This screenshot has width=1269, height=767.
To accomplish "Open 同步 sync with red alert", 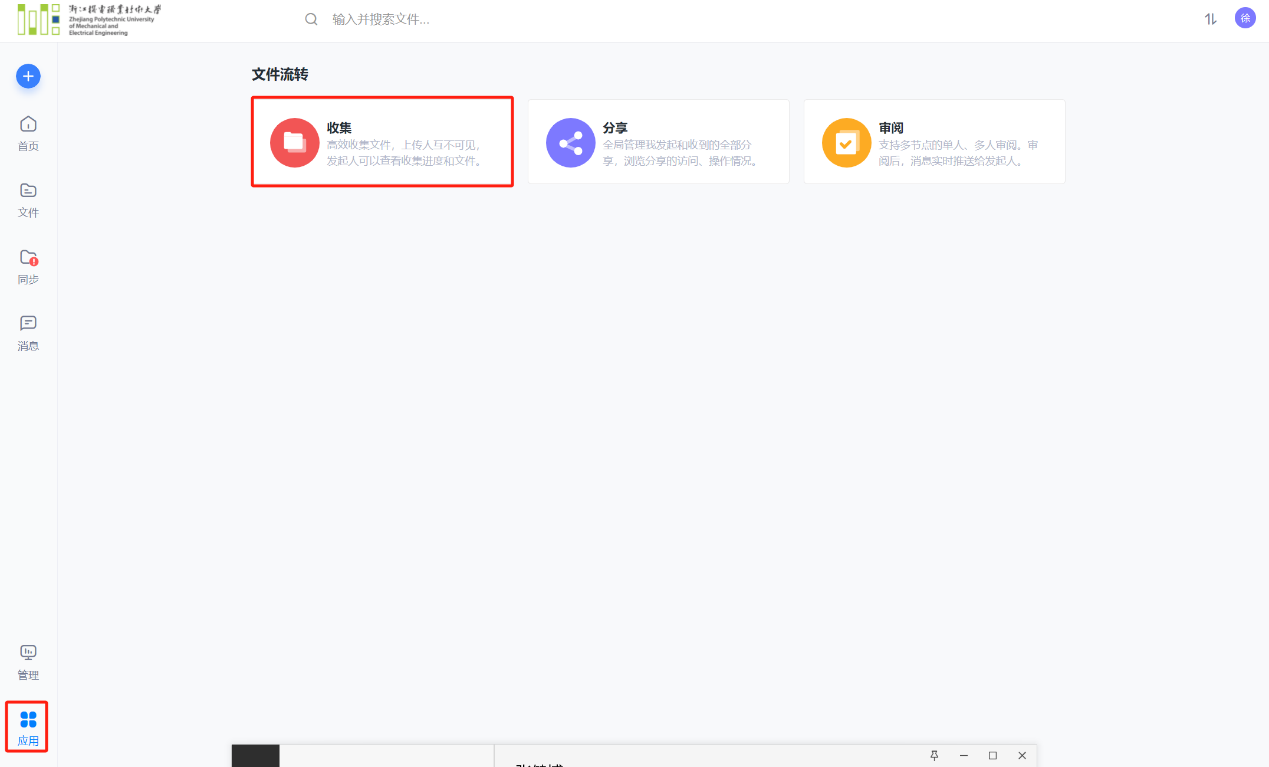I will [28, 266].
